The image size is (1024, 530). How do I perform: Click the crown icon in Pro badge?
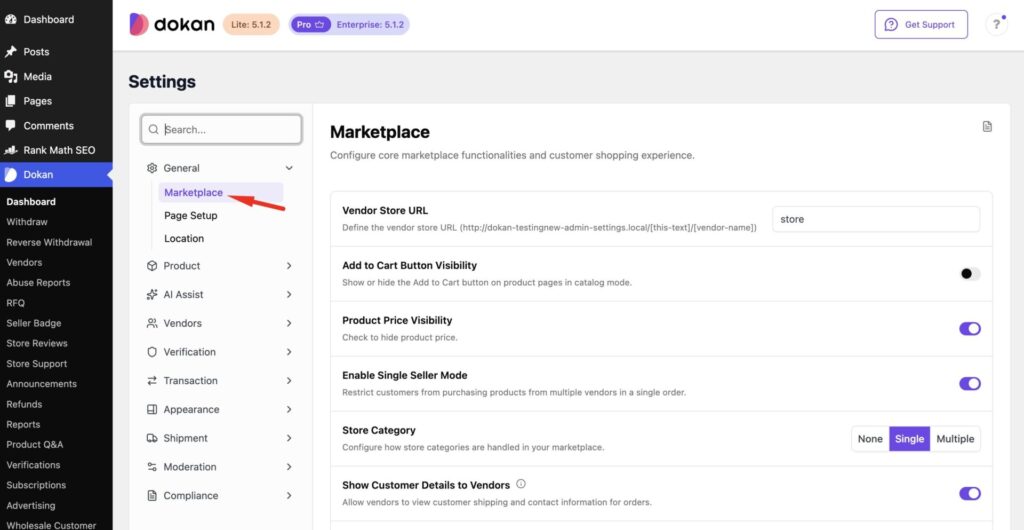coord(319,25)
